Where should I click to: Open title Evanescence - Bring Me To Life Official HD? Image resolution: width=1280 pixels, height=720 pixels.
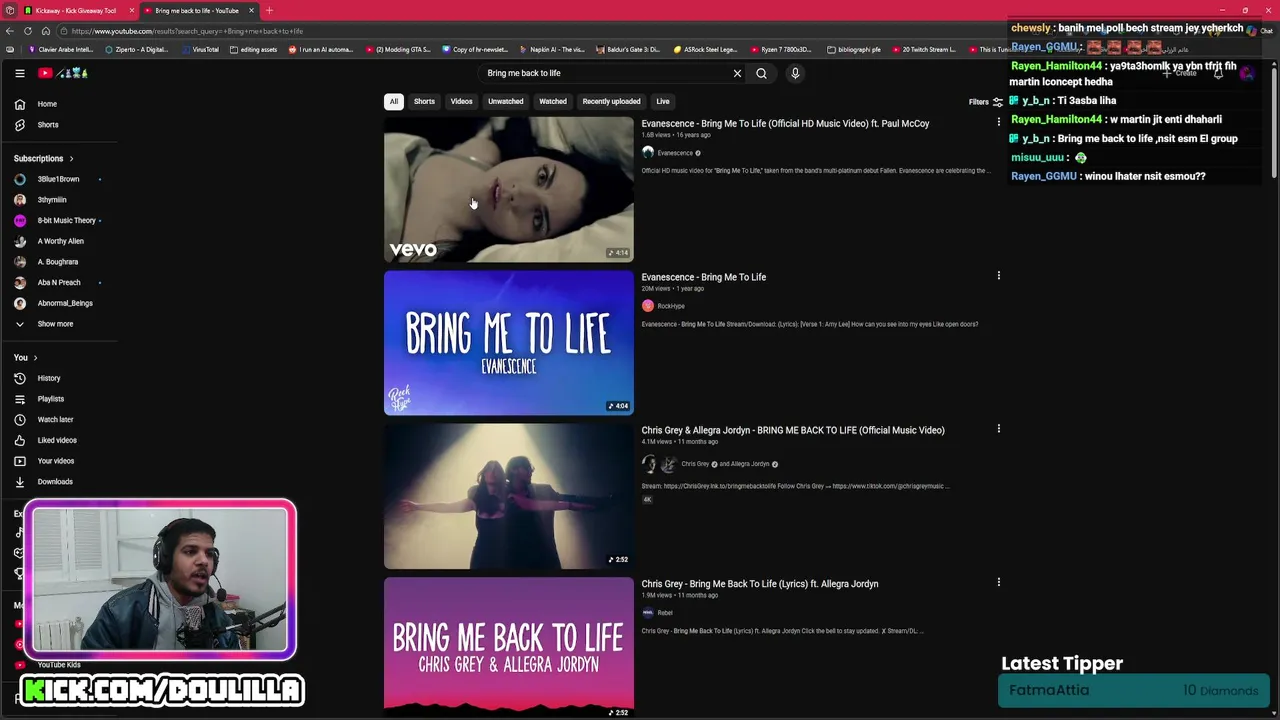tap(785, 124)
